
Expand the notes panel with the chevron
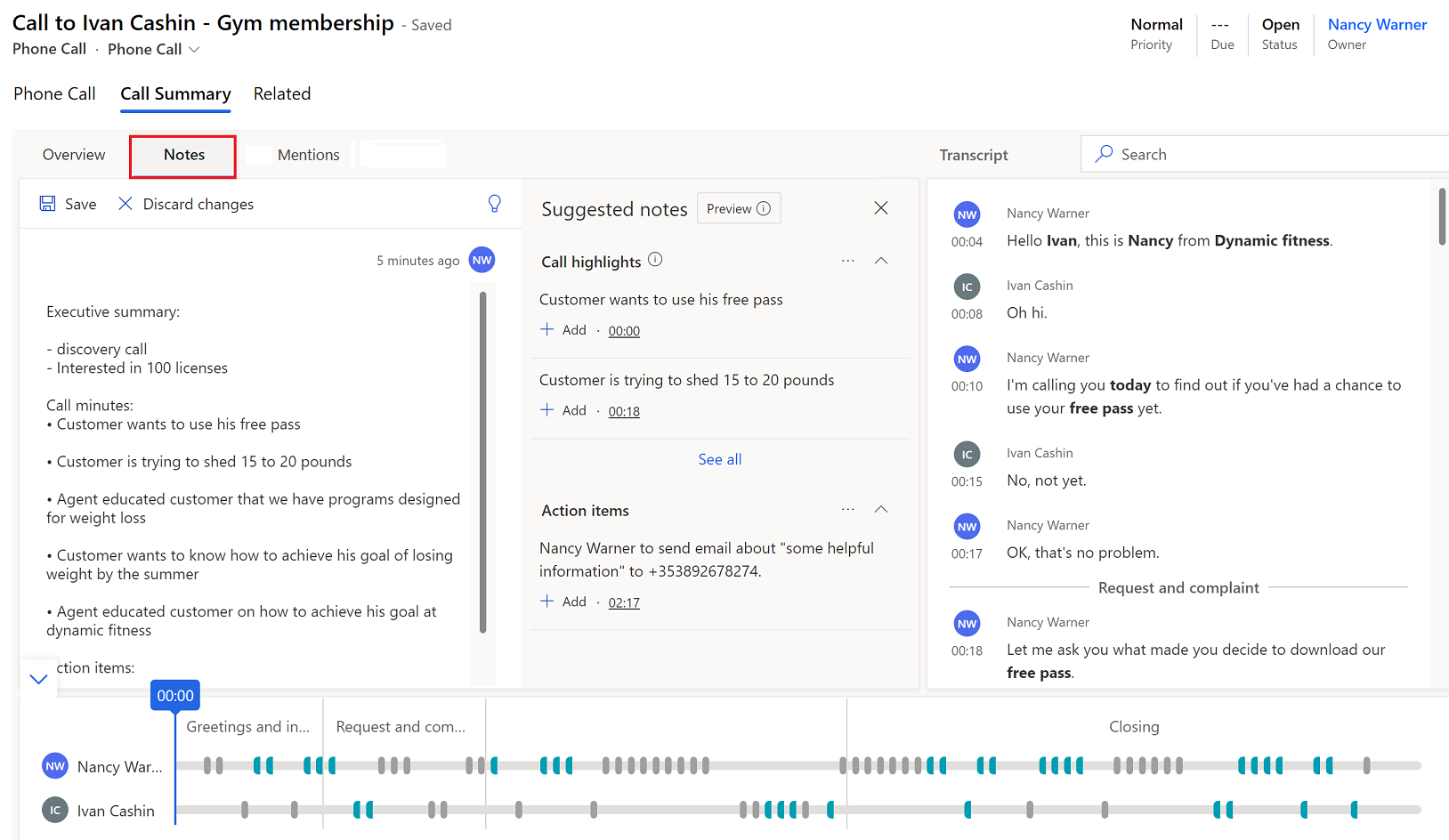point(38,678)
